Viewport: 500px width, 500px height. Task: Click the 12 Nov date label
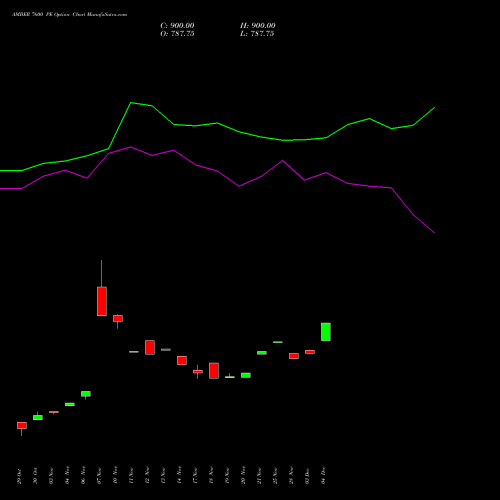point(147,475)
